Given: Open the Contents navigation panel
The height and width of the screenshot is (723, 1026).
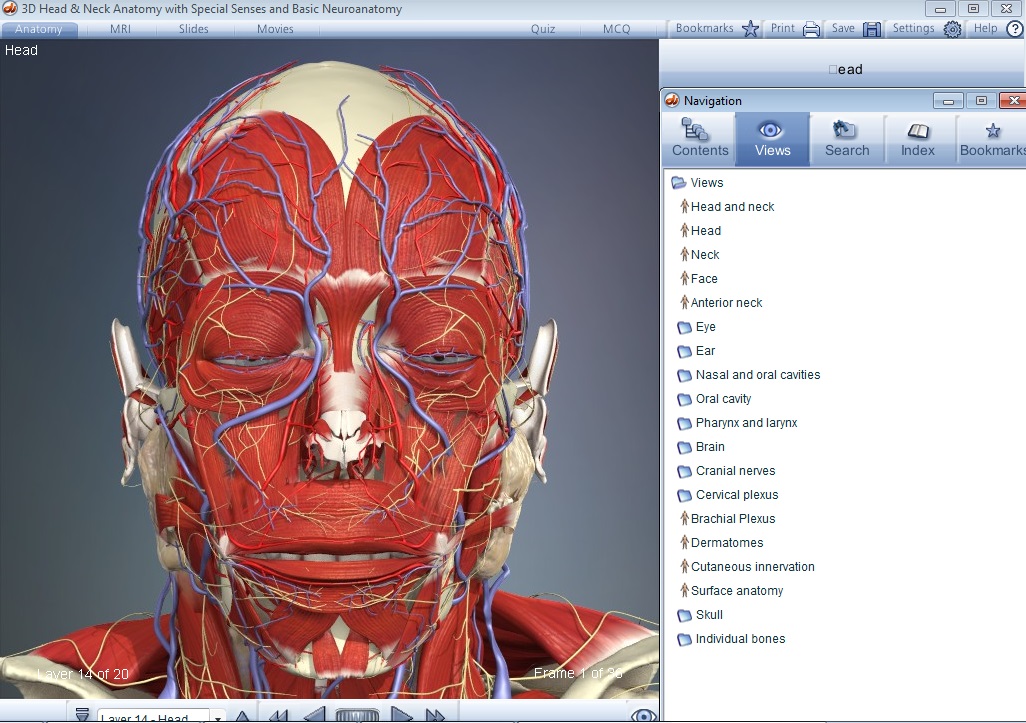Looking at the screenshot, I should (x=699, y=139).
